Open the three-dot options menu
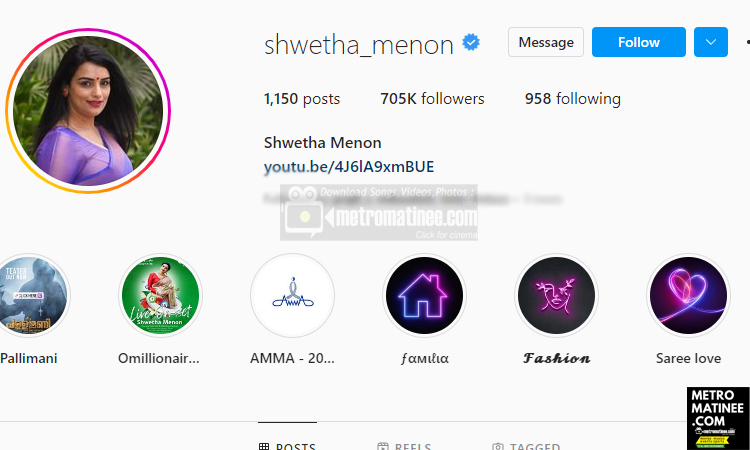 (x=748, y=42)
